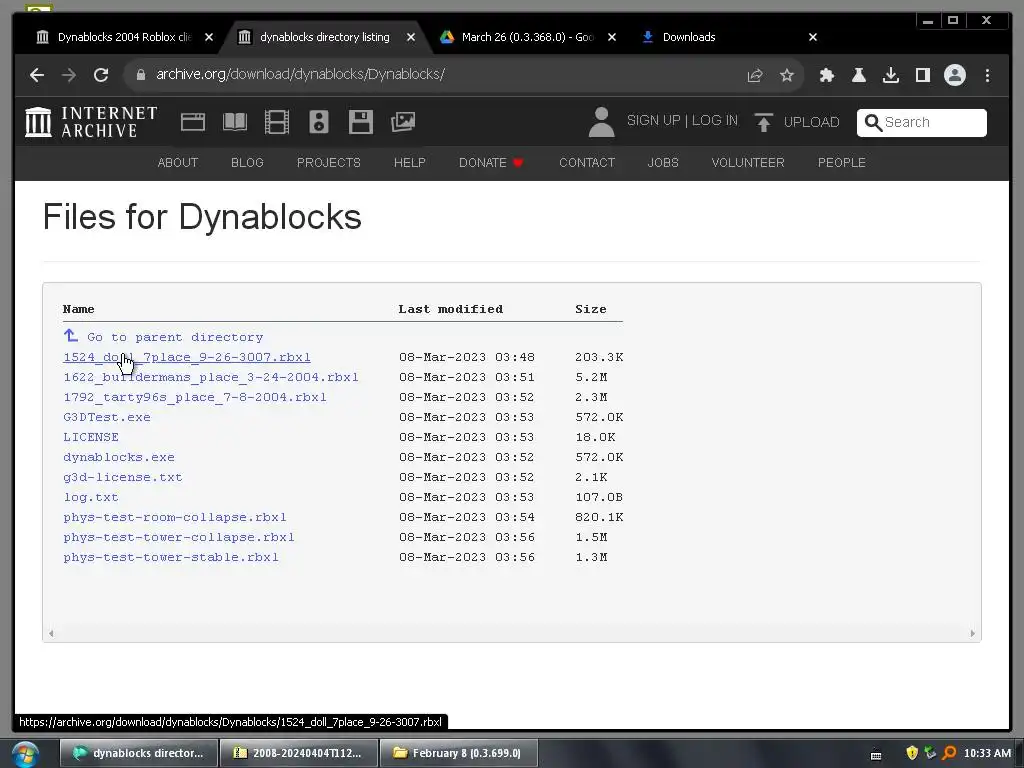Switch to Dynablocks 2004 Roblox client tab
Image resolution: width=1024 pixels, height=768 pixels.
(x=123, y=37)
